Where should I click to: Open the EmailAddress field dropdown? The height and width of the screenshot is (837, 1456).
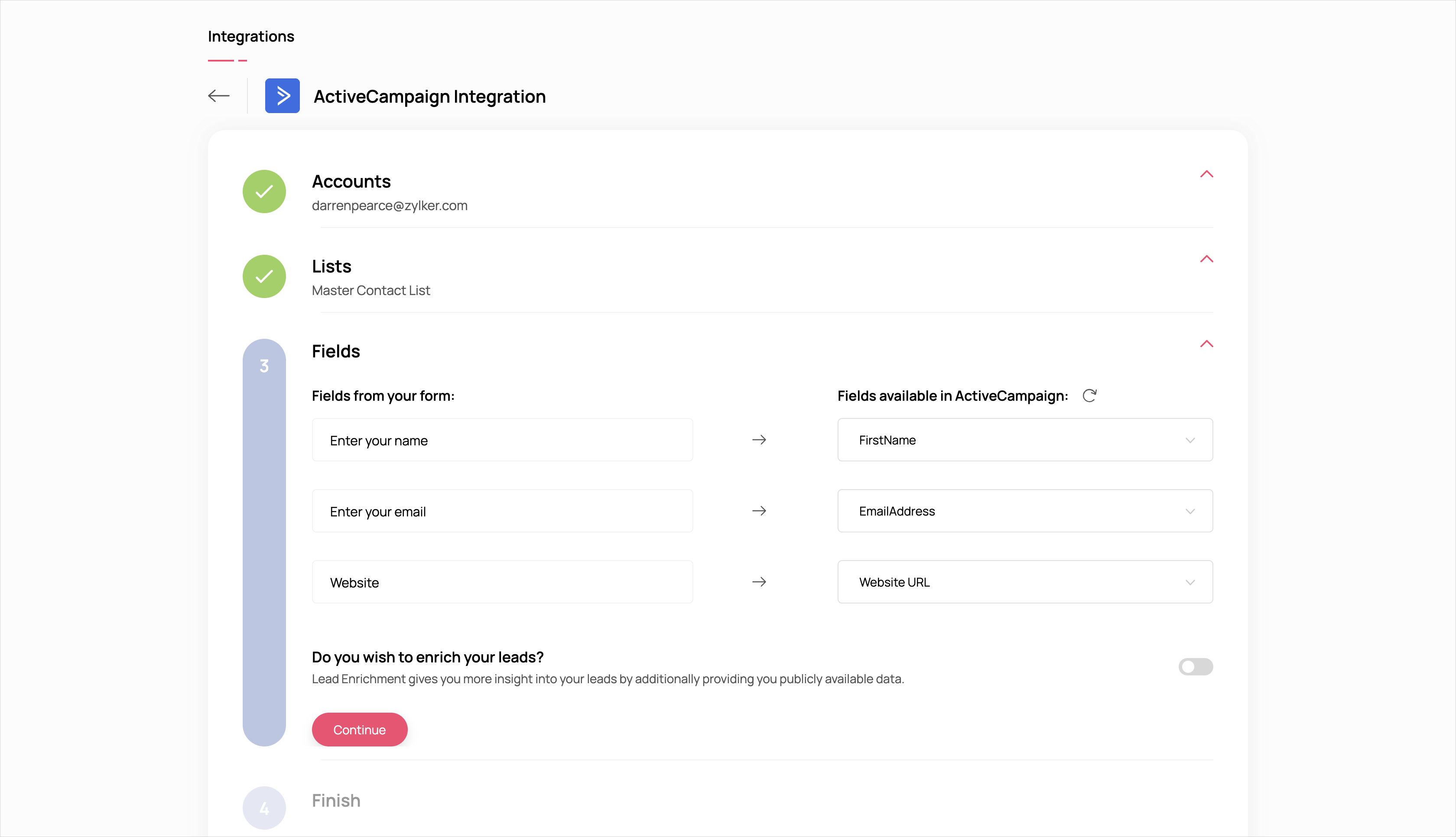point(1025,511)
